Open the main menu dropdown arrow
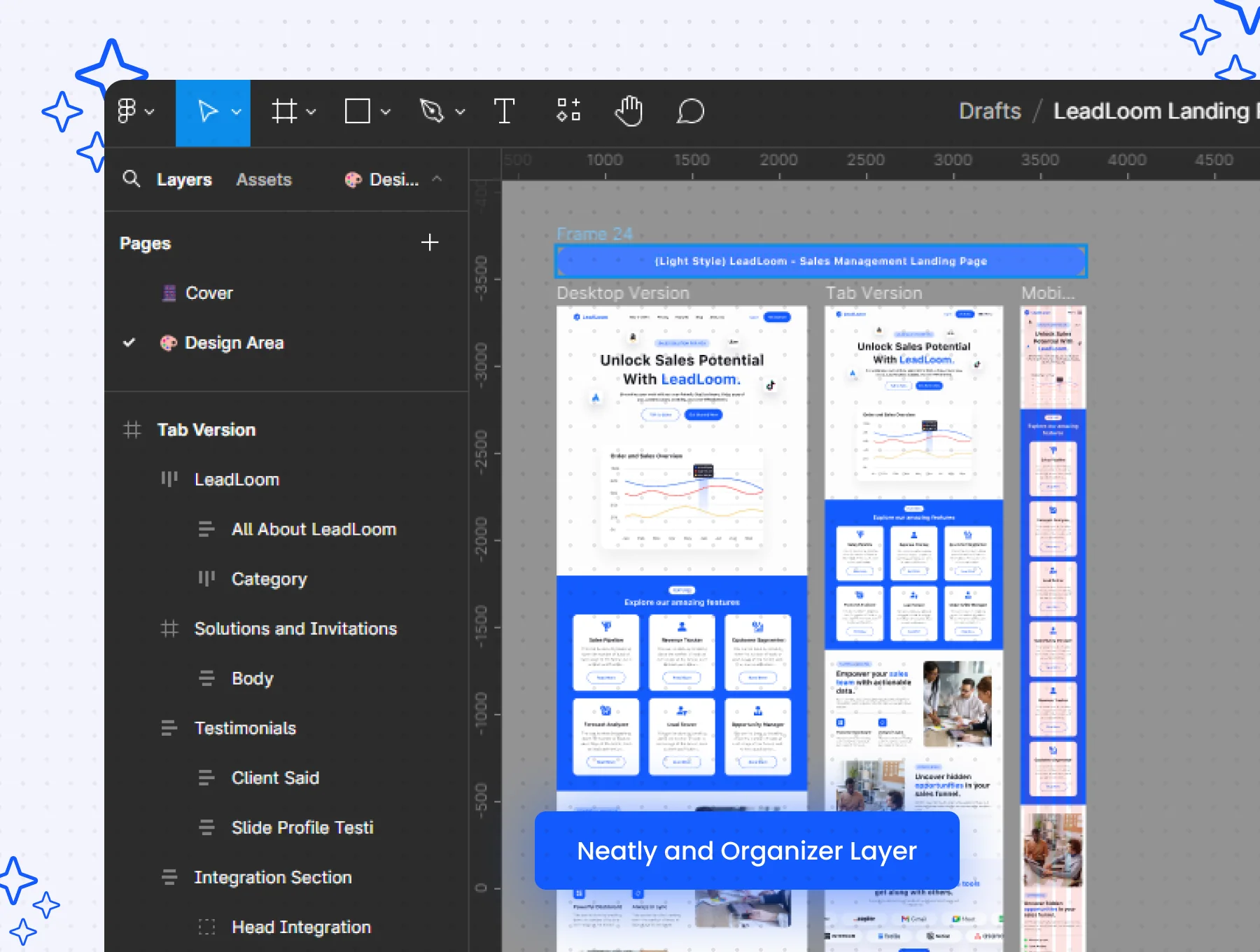 149,111
